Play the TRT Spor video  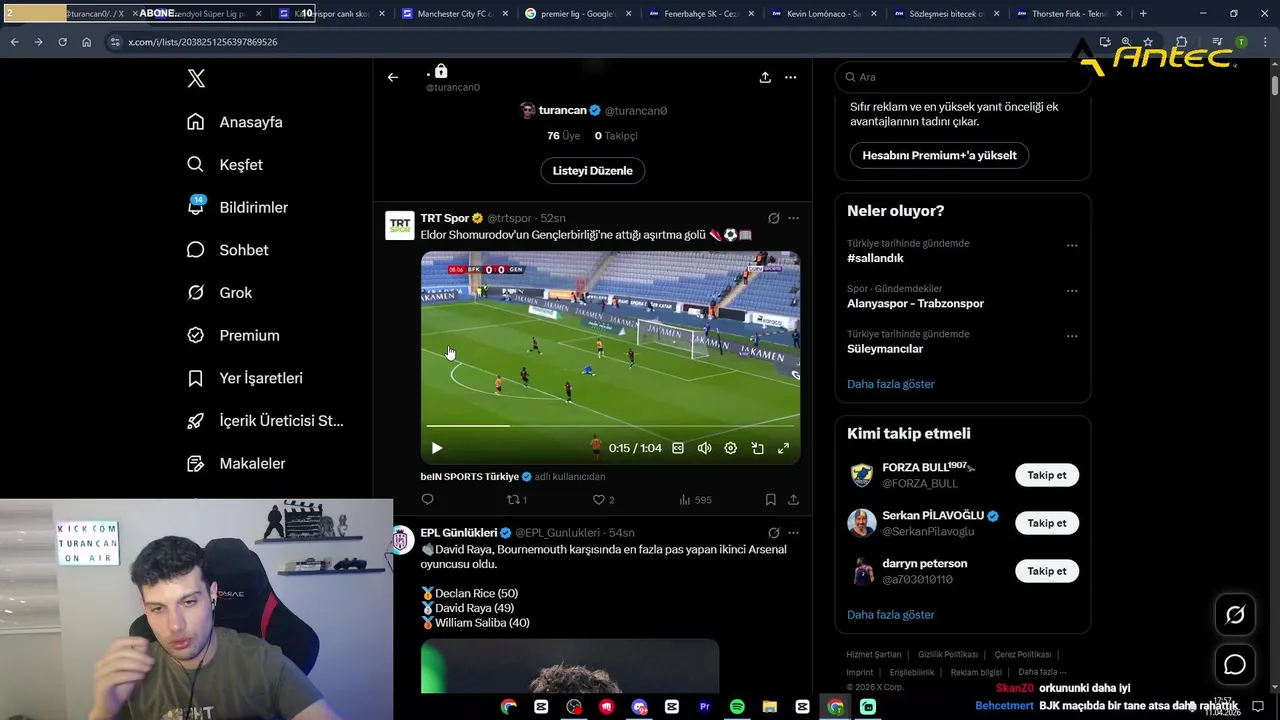click(x=436, y=448)
